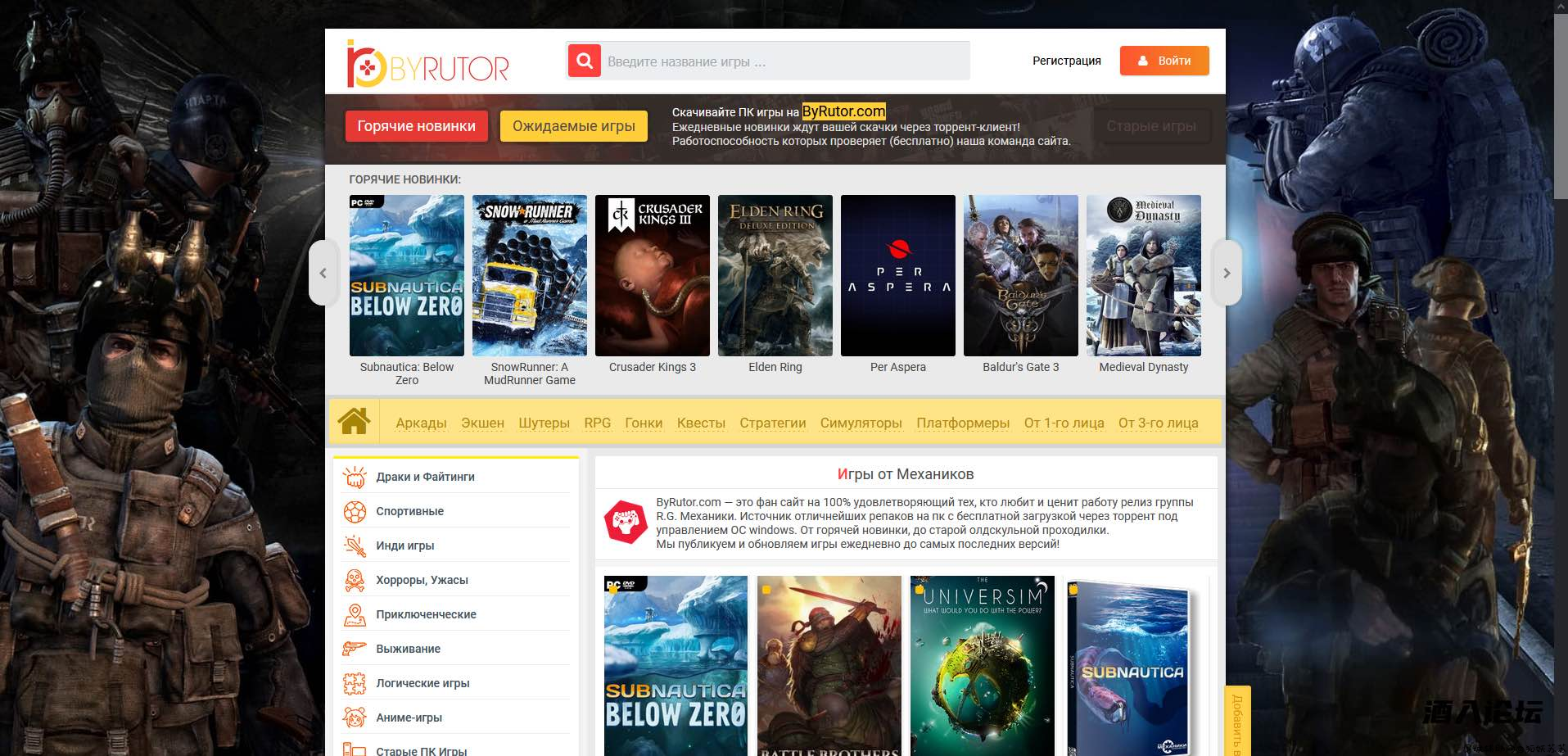This screenshot has width=1568, height=756.
Task: Click the red search magnifier icon
Action: click(584, 61)
